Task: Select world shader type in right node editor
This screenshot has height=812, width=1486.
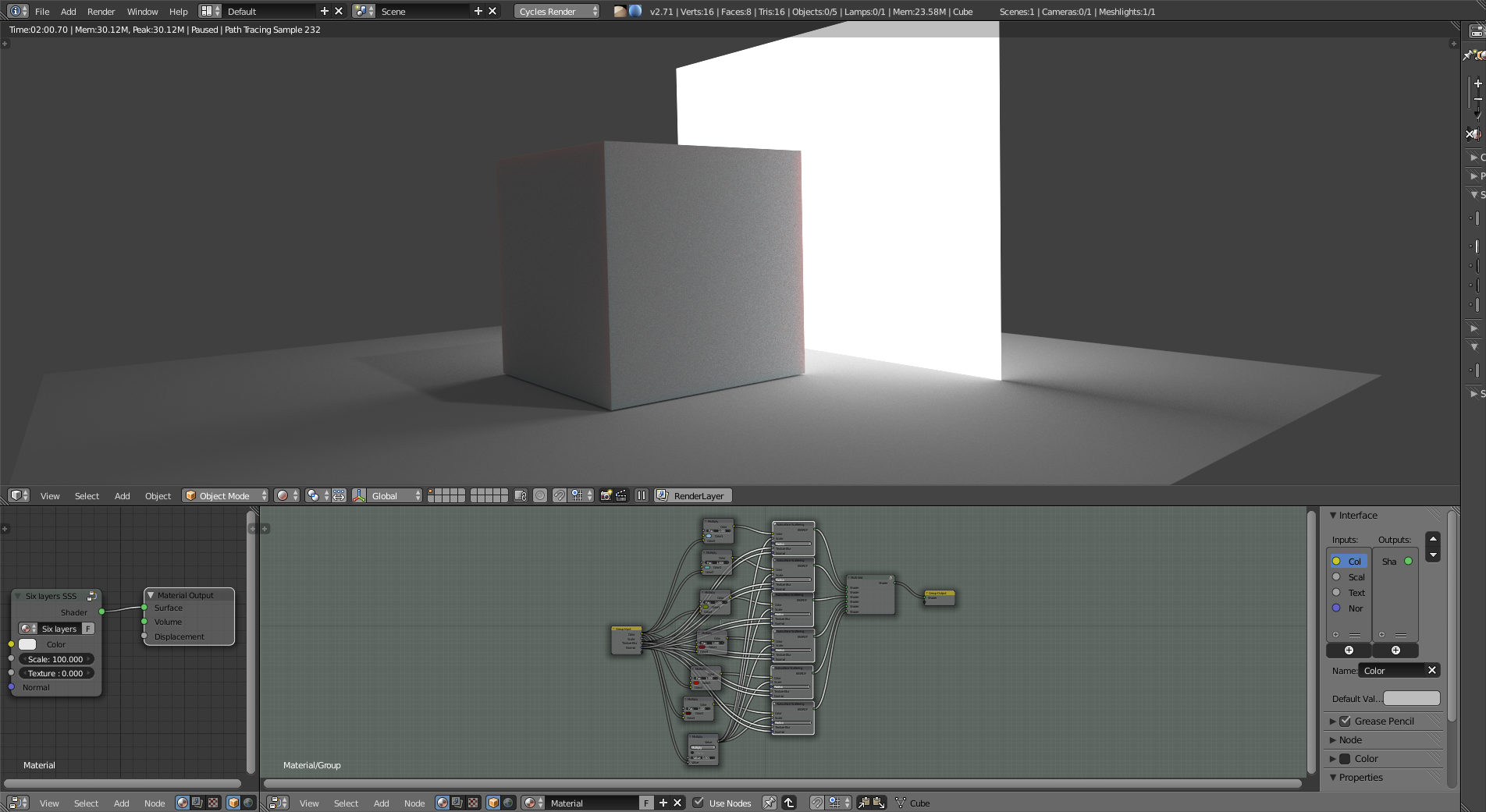Action: click(508, 803)
